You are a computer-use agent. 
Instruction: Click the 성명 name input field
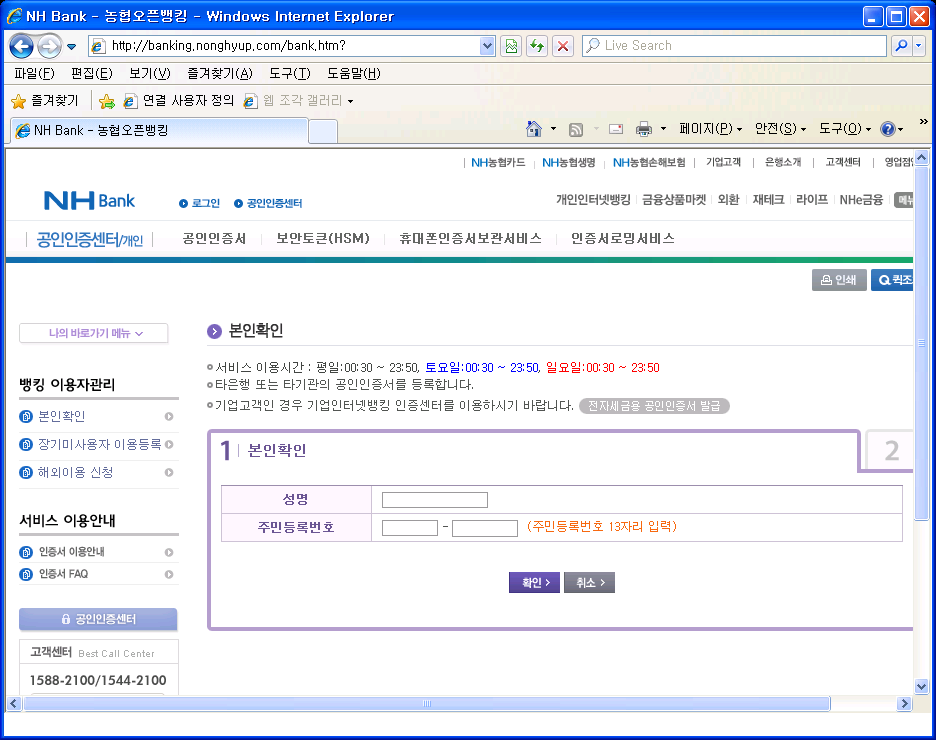435,500
